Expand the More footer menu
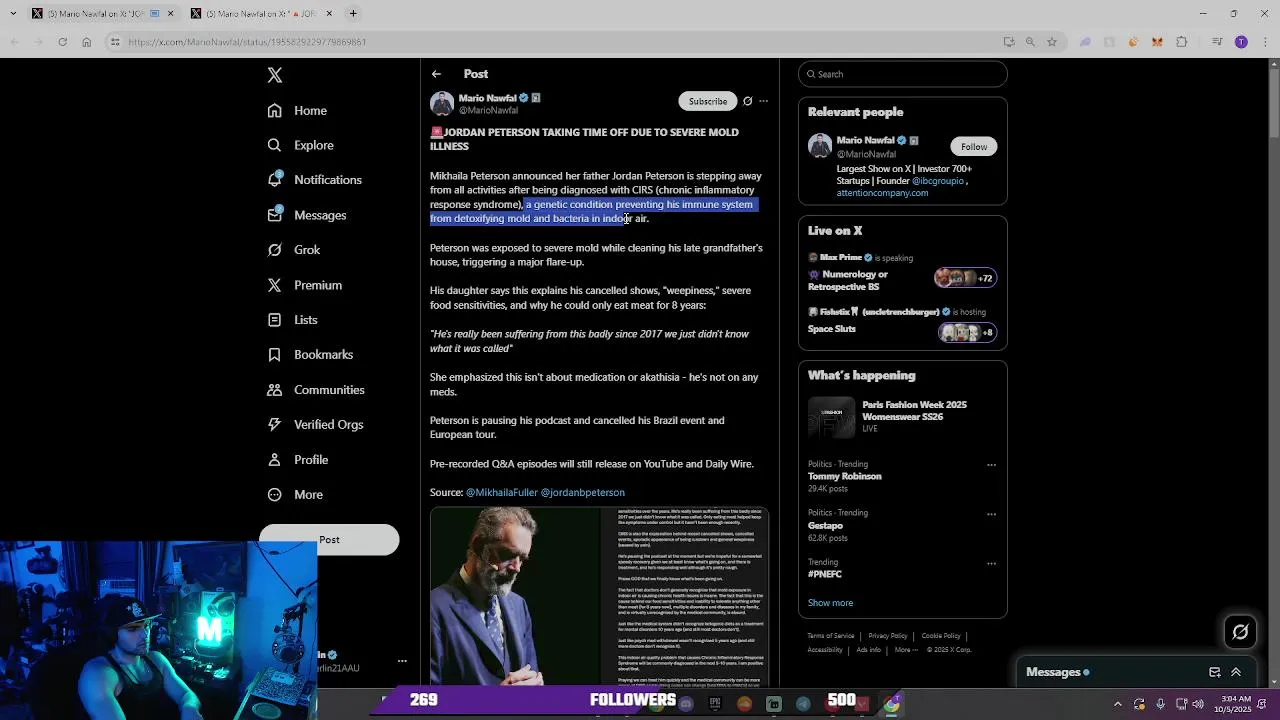This screenshot has height=720, width=1280. coord(906,650)
